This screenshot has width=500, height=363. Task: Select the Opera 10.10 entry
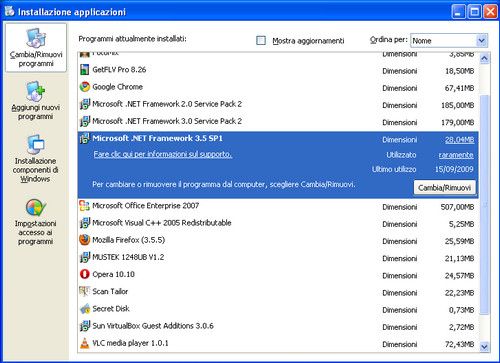[278, 275]
